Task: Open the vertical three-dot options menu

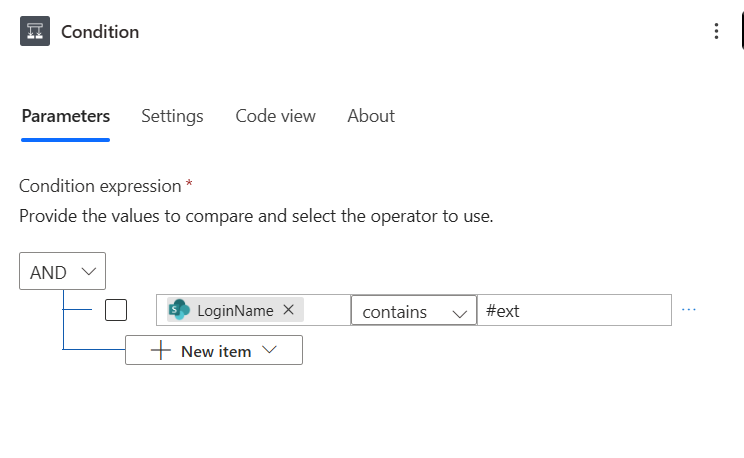Action: [x=716, y=31]
